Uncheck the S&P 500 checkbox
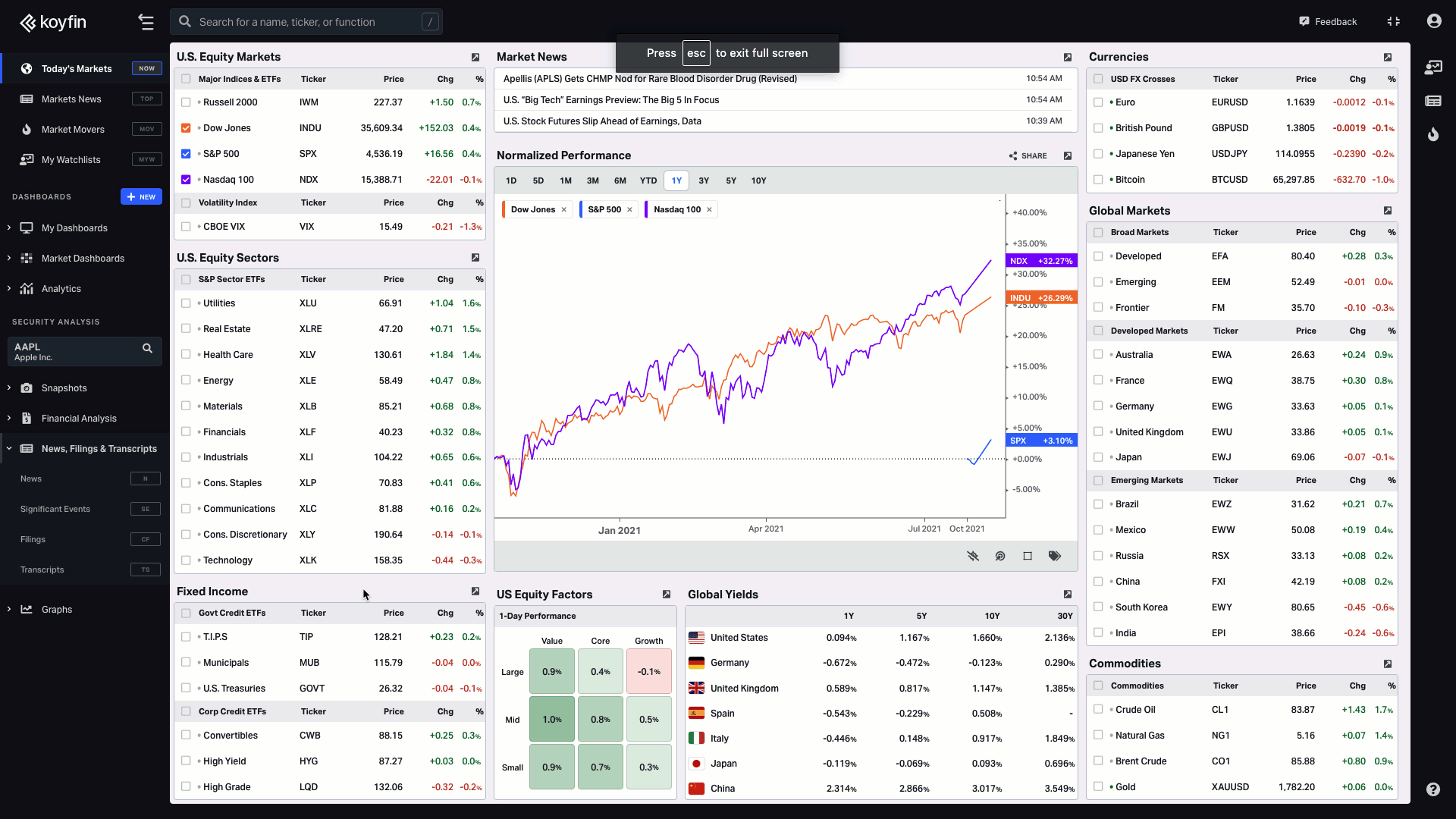The height and width of the screenshot is (819, 1456). coord(186,154)
